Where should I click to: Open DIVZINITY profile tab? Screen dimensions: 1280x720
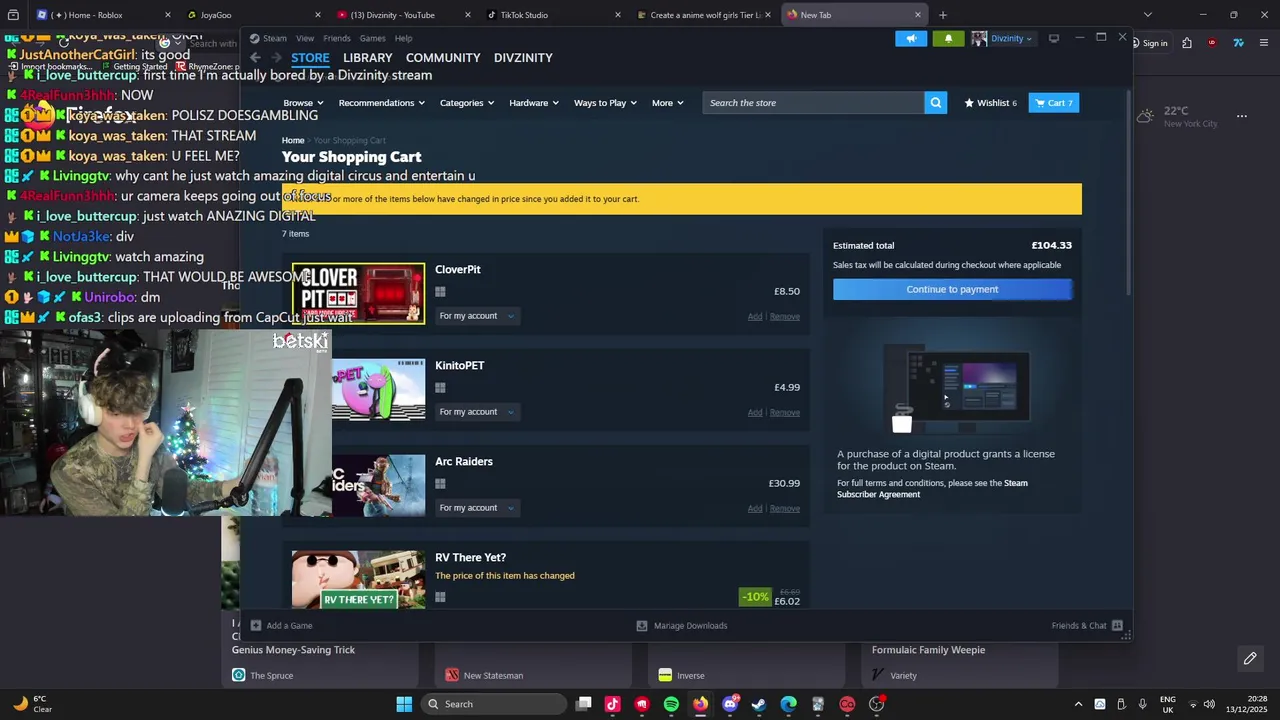click(x=523, y=58)
